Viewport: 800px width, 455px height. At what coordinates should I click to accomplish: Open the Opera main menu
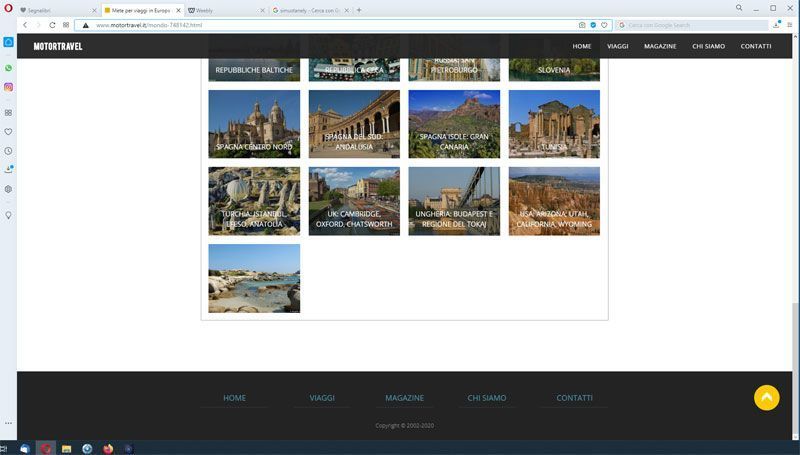[x=8, y=9]
